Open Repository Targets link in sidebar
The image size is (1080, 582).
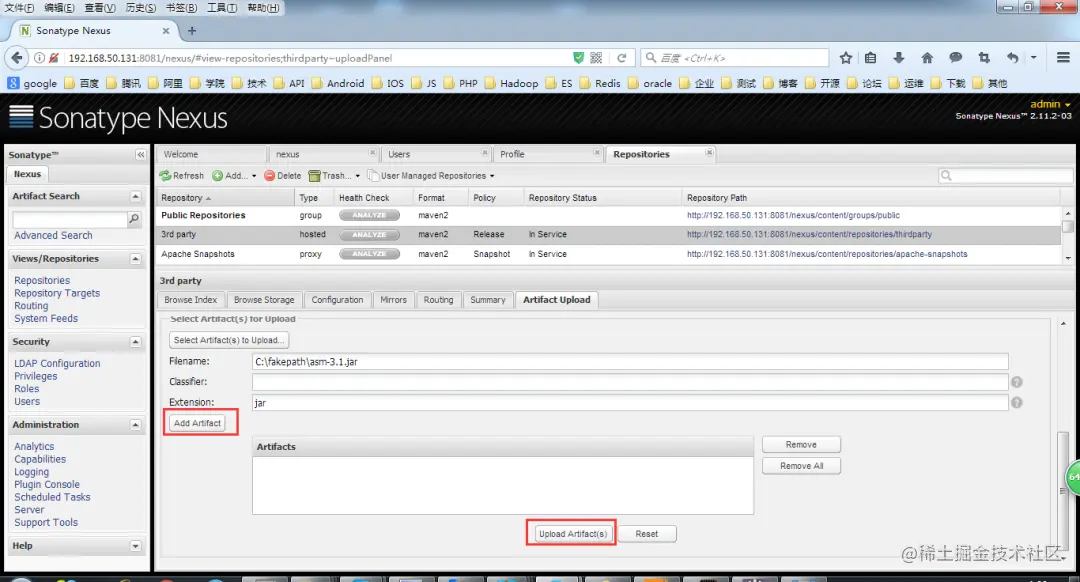[x=57, y=293]
